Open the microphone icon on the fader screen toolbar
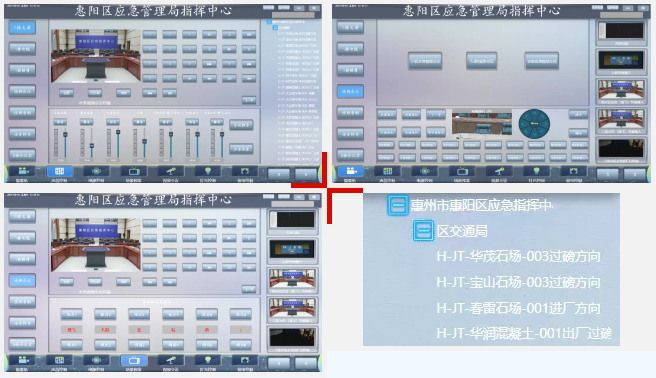This screenshot has width=656, height=378. (x=171, y=171)
